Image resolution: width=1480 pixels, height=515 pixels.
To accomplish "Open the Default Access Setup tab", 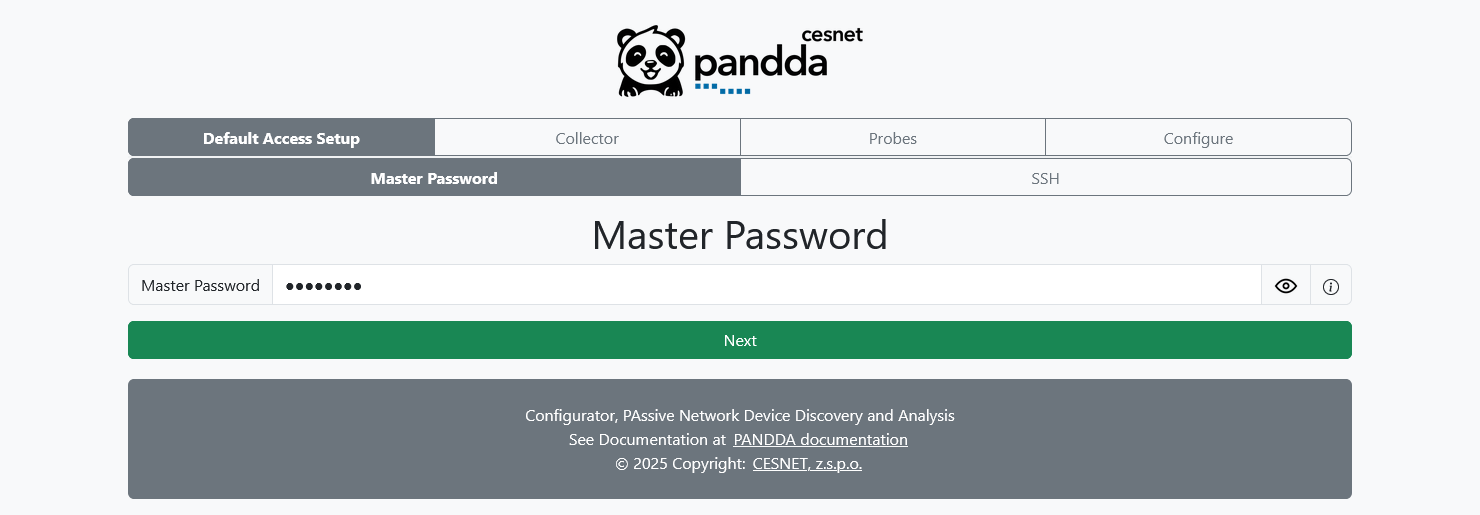I will 281,138.
